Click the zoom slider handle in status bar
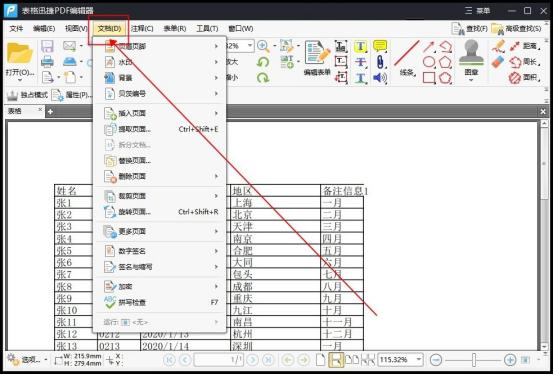Viewport: 554px width, 375px height. pyautogui.click(x=474, y=360)
